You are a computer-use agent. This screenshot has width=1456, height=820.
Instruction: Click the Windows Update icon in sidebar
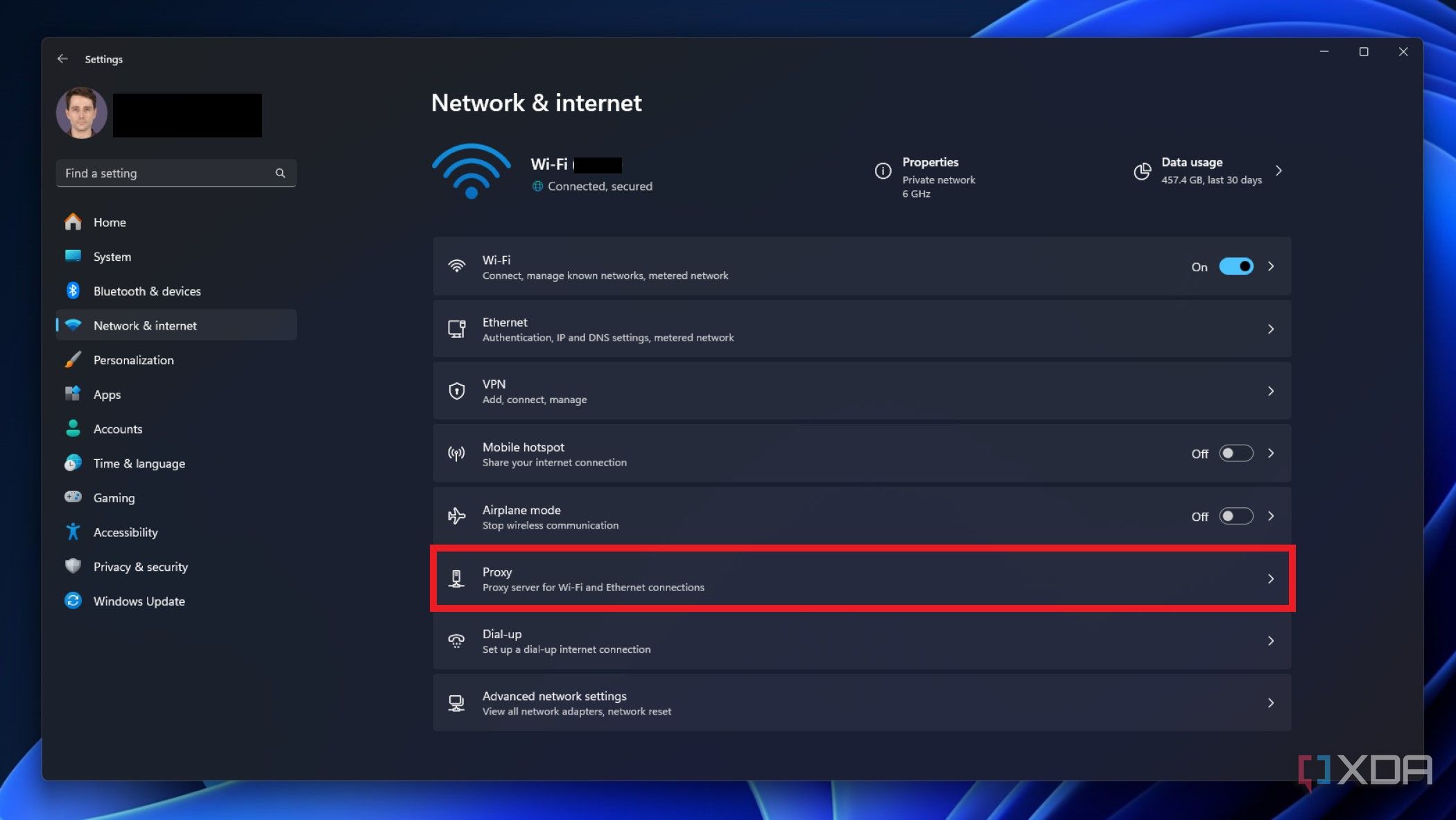pos(73,601)
